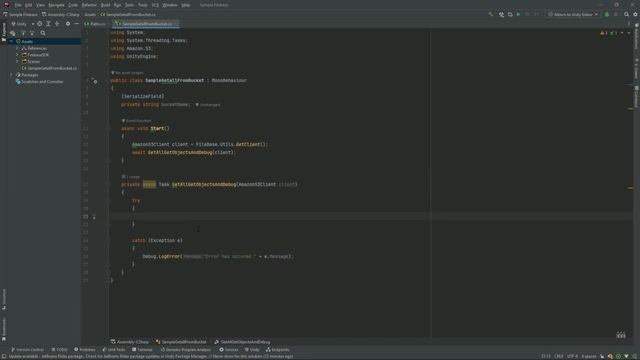Viewport: 640px width, 360px height.
Task: Click Assembly-CSharp in bottom breadcrumb bar
Action: point(130,342)
